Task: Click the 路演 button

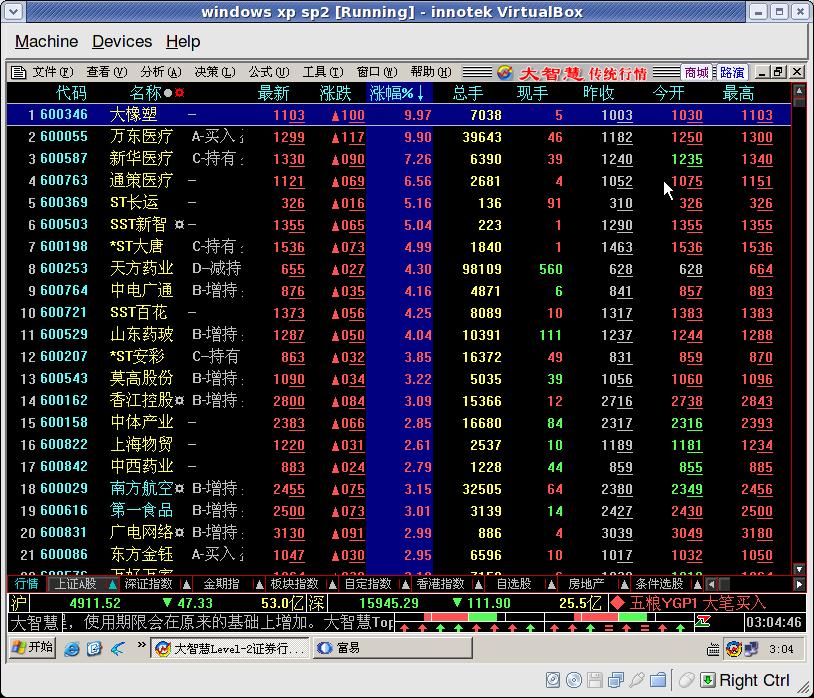Action: [x=732, y=72]
